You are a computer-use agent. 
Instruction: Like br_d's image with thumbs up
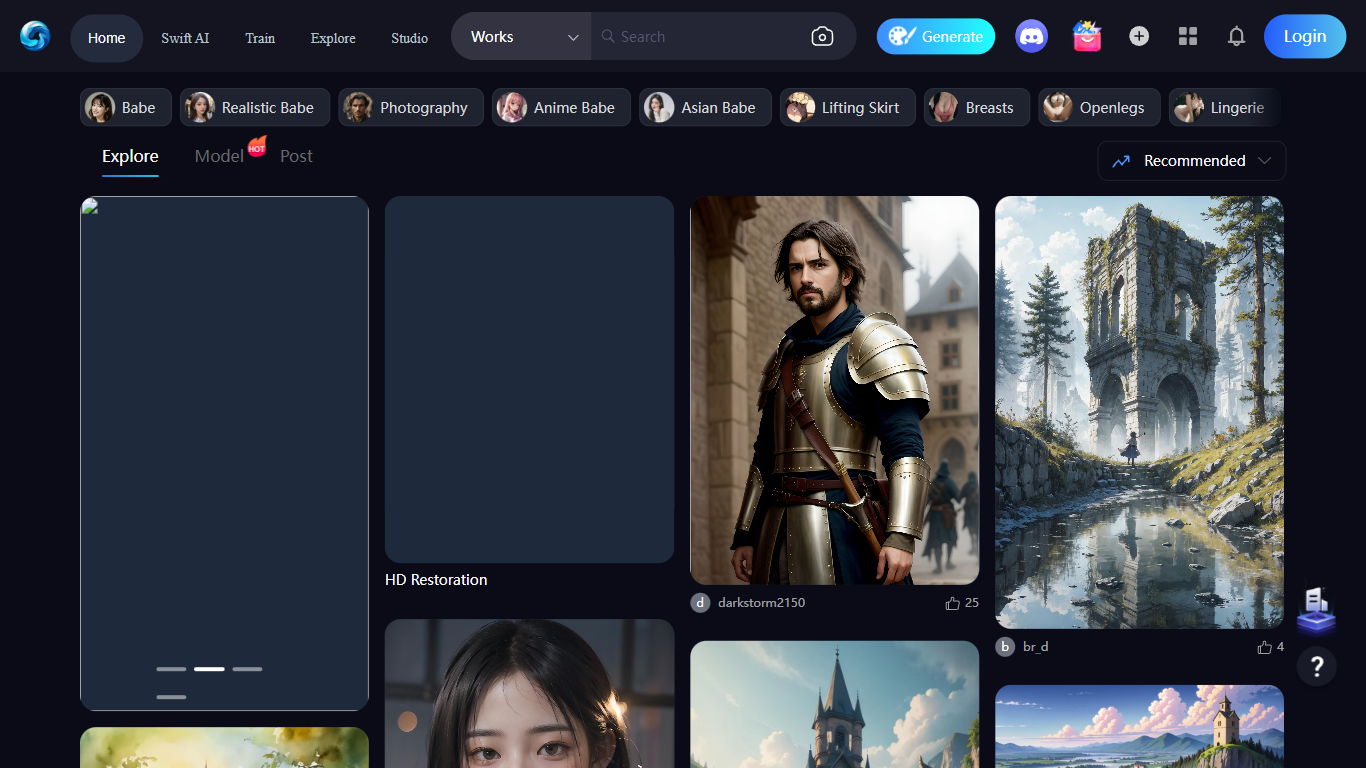click(x=1264, y=647)
